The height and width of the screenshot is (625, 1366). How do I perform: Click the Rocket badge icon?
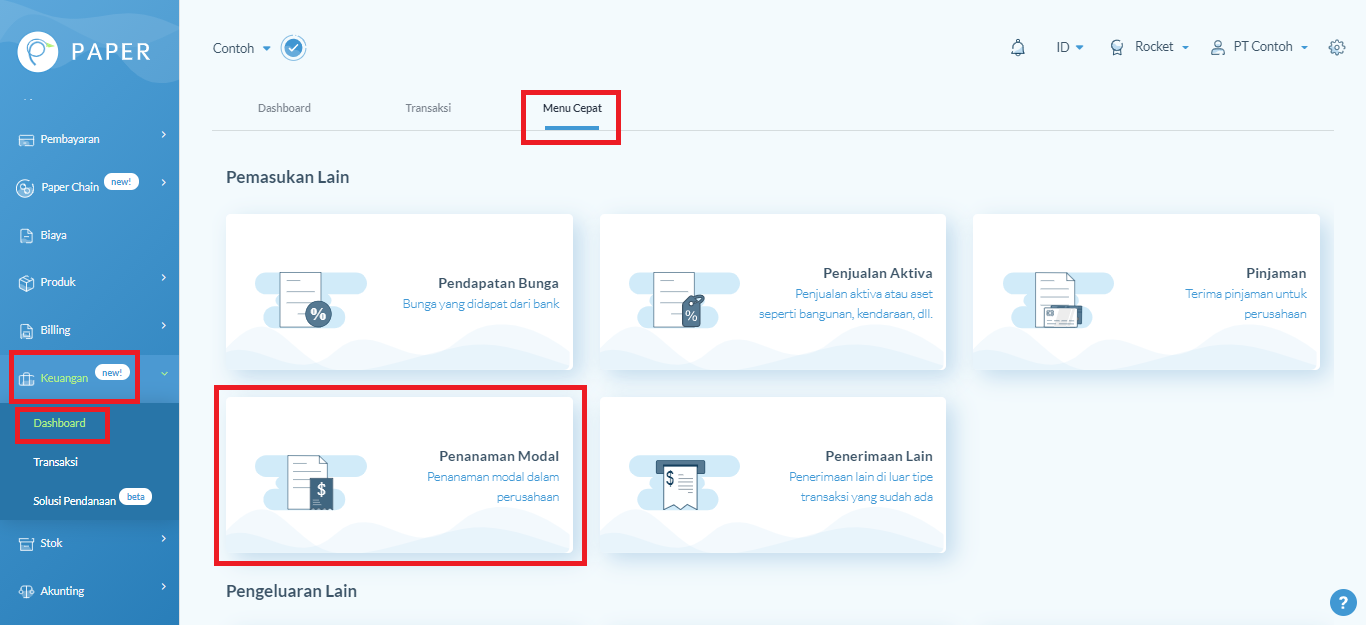[x=1117, y=47]
